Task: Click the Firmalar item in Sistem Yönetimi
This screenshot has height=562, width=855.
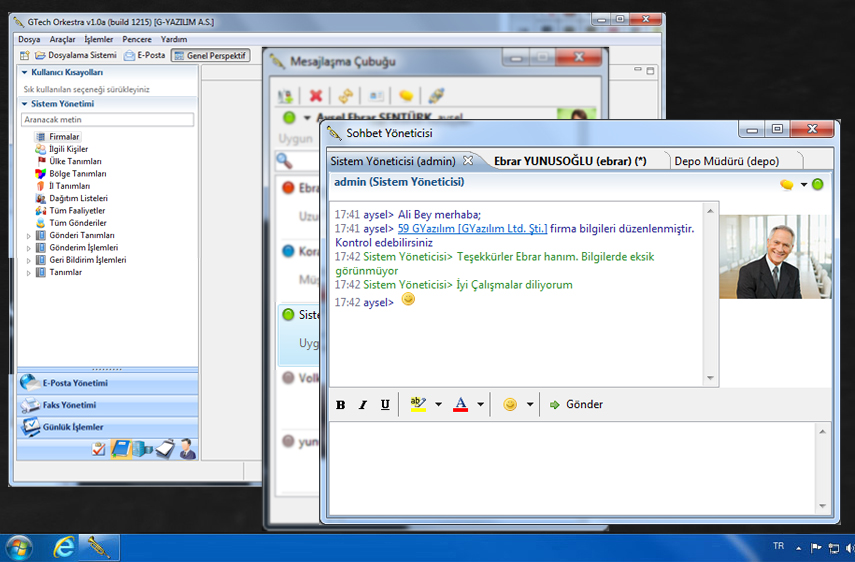Action: (64, 136)
